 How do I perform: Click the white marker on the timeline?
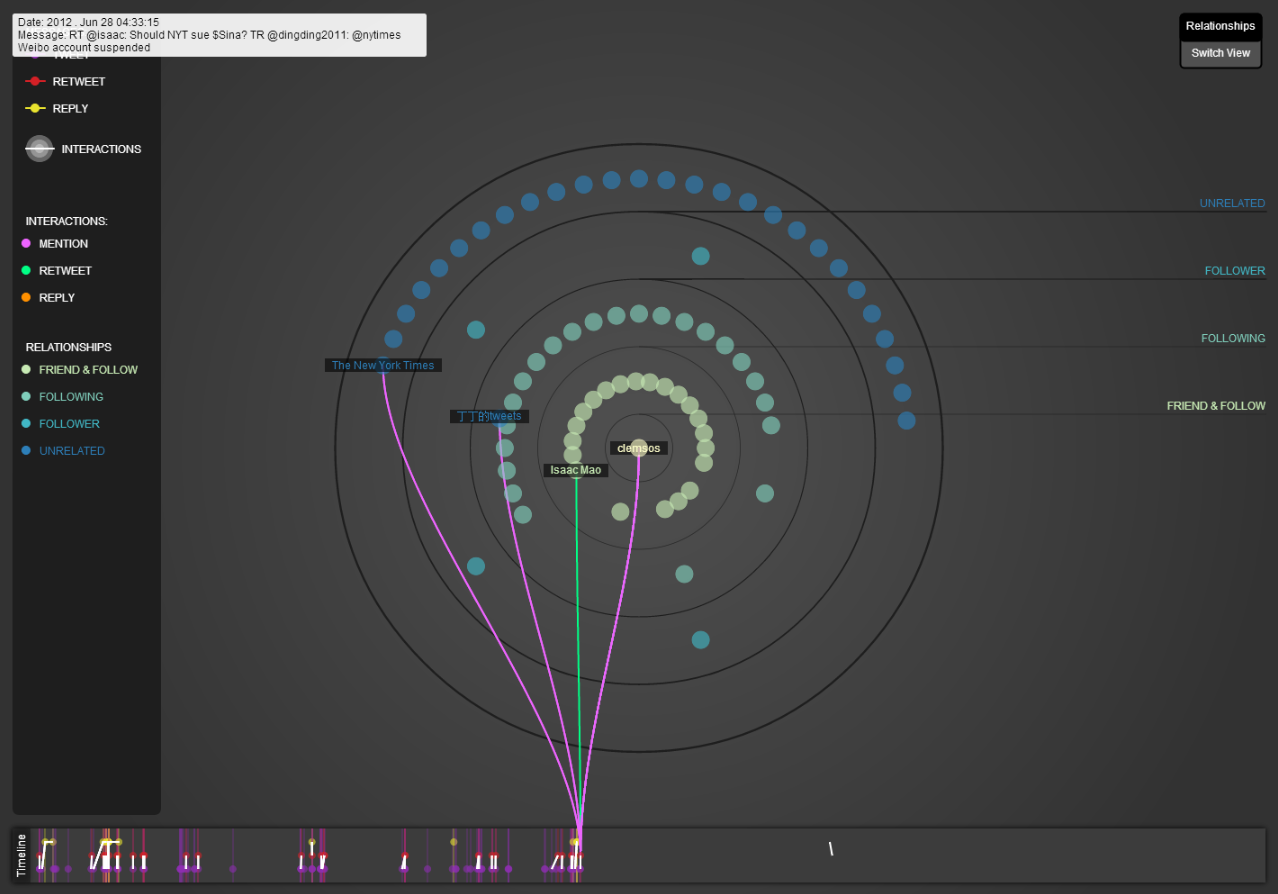tap(831, 849)
